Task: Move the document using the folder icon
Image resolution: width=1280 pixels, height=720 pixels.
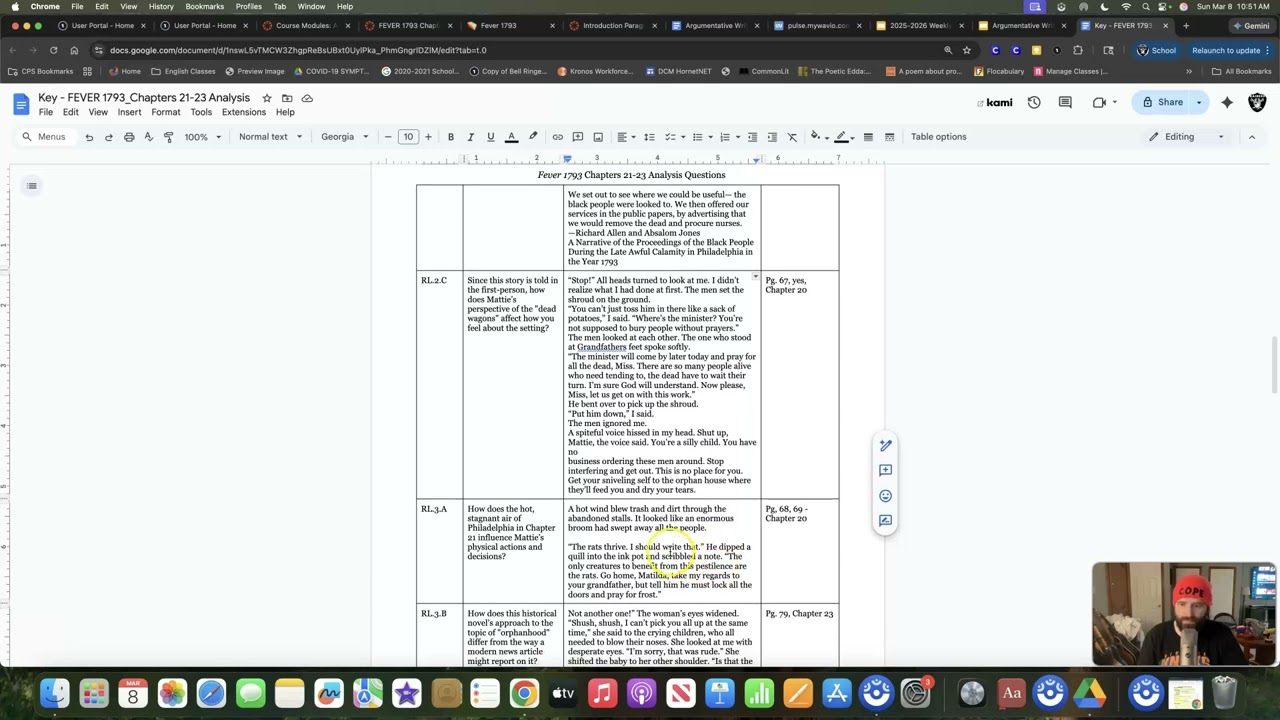Action: [287, 98]
